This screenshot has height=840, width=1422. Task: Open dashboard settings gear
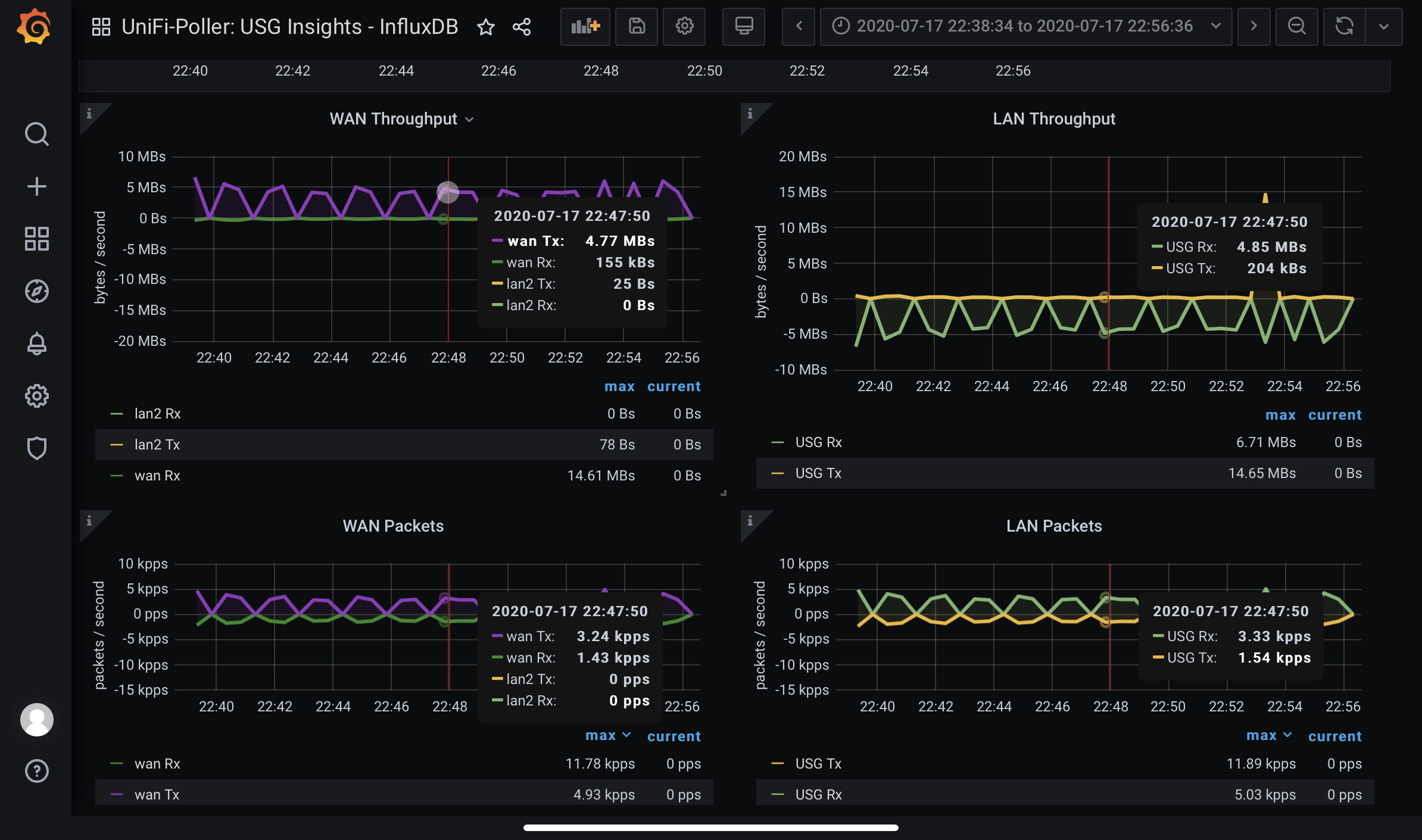(684, 27)
